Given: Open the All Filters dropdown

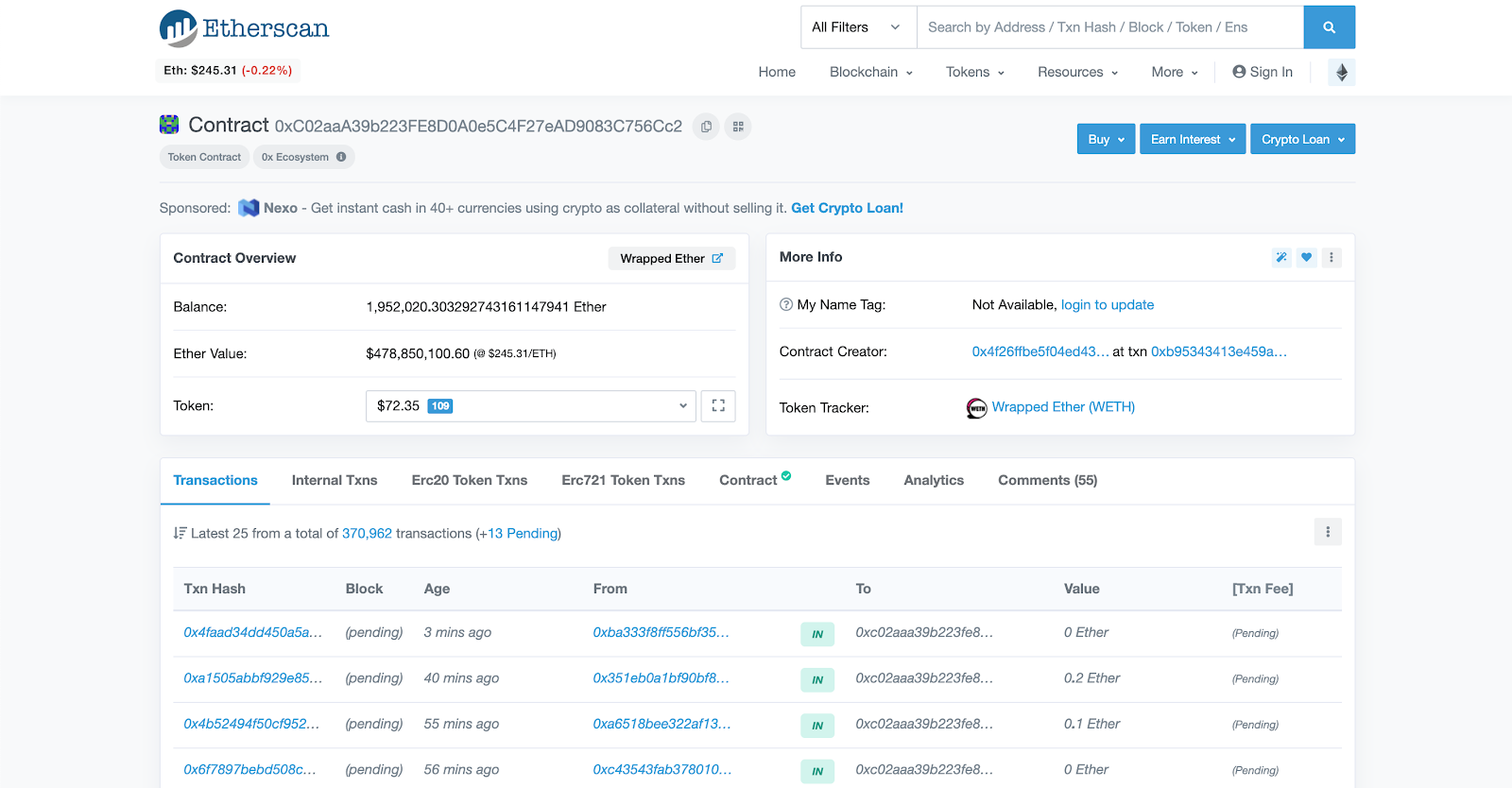Looking at the screenshot, I should (x=858, y=27).
